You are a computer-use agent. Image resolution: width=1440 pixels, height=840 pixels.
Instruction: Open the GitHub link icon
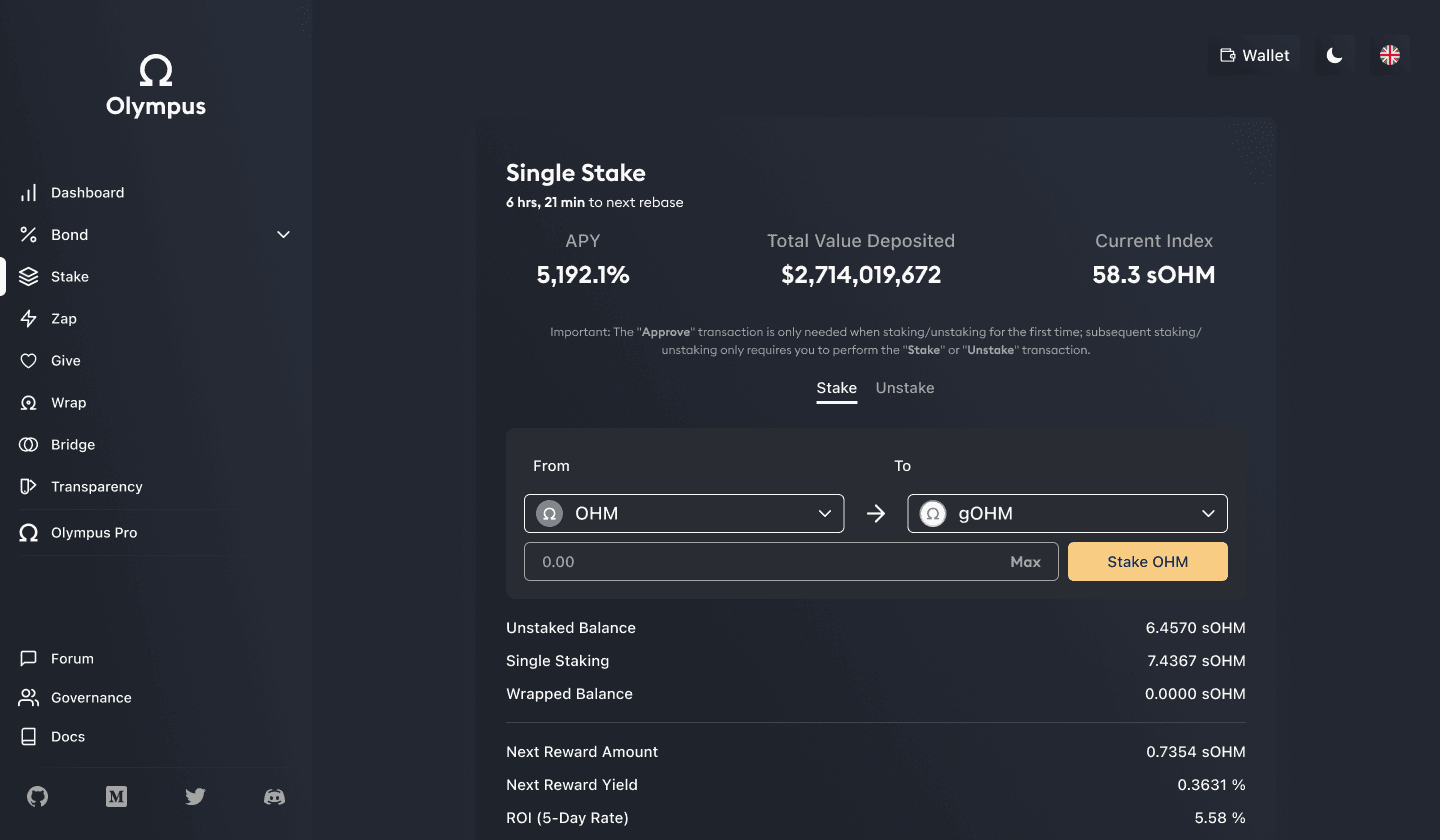tap(37, 797)
